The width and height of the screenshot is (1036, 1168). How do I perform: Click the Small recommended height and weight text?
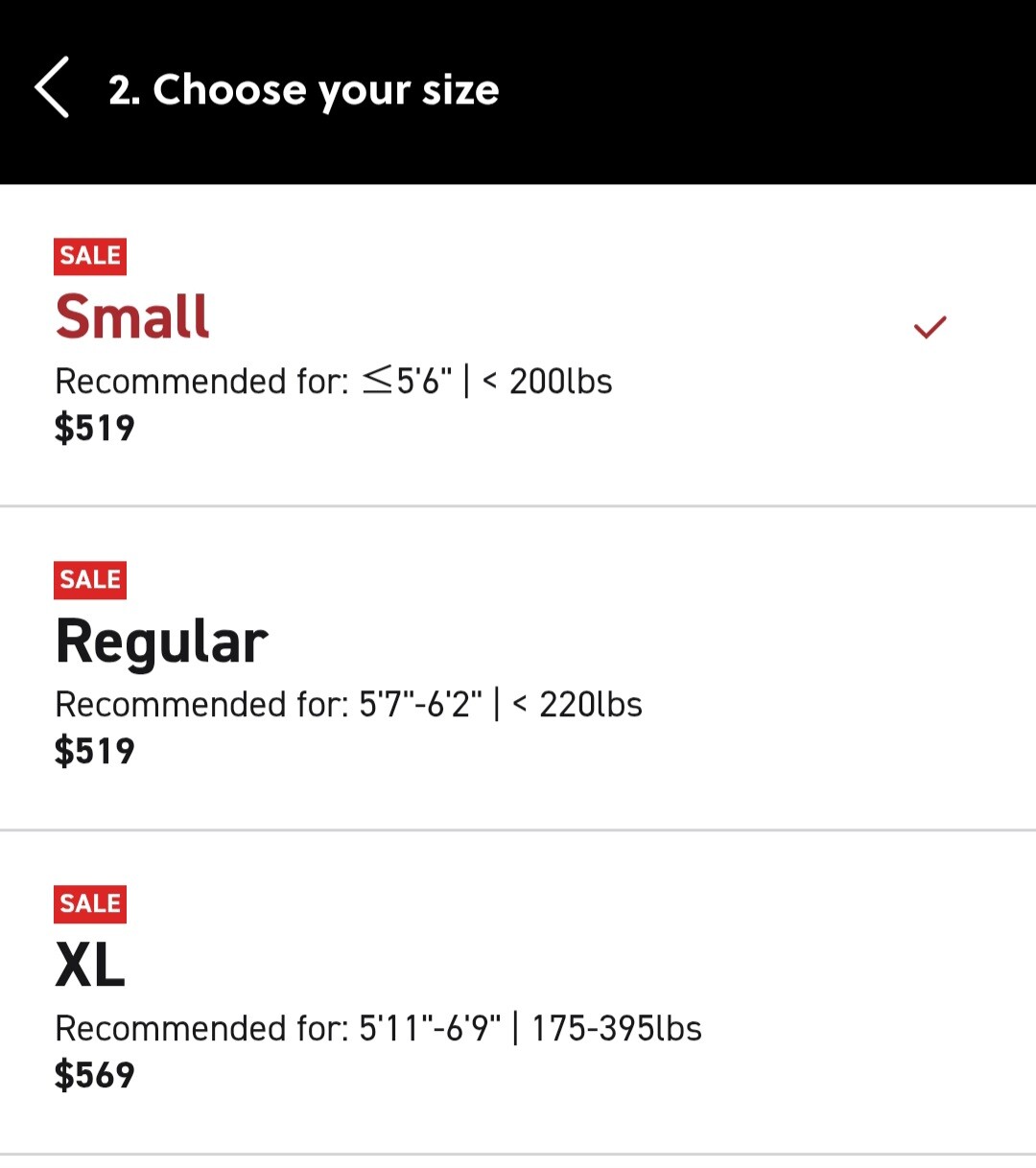[333, 382]
